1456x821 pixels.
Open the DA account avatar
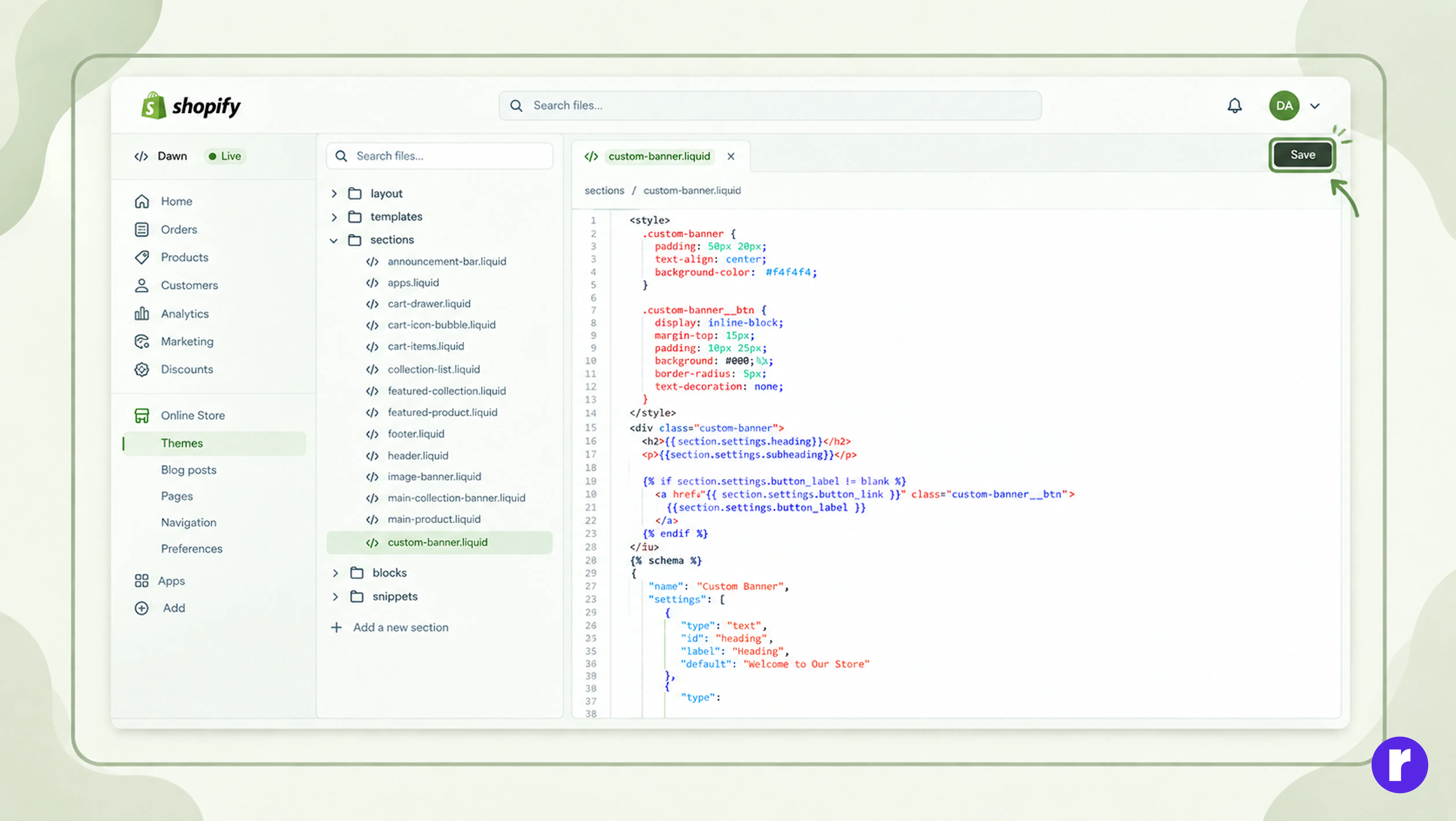[1284, 106]
